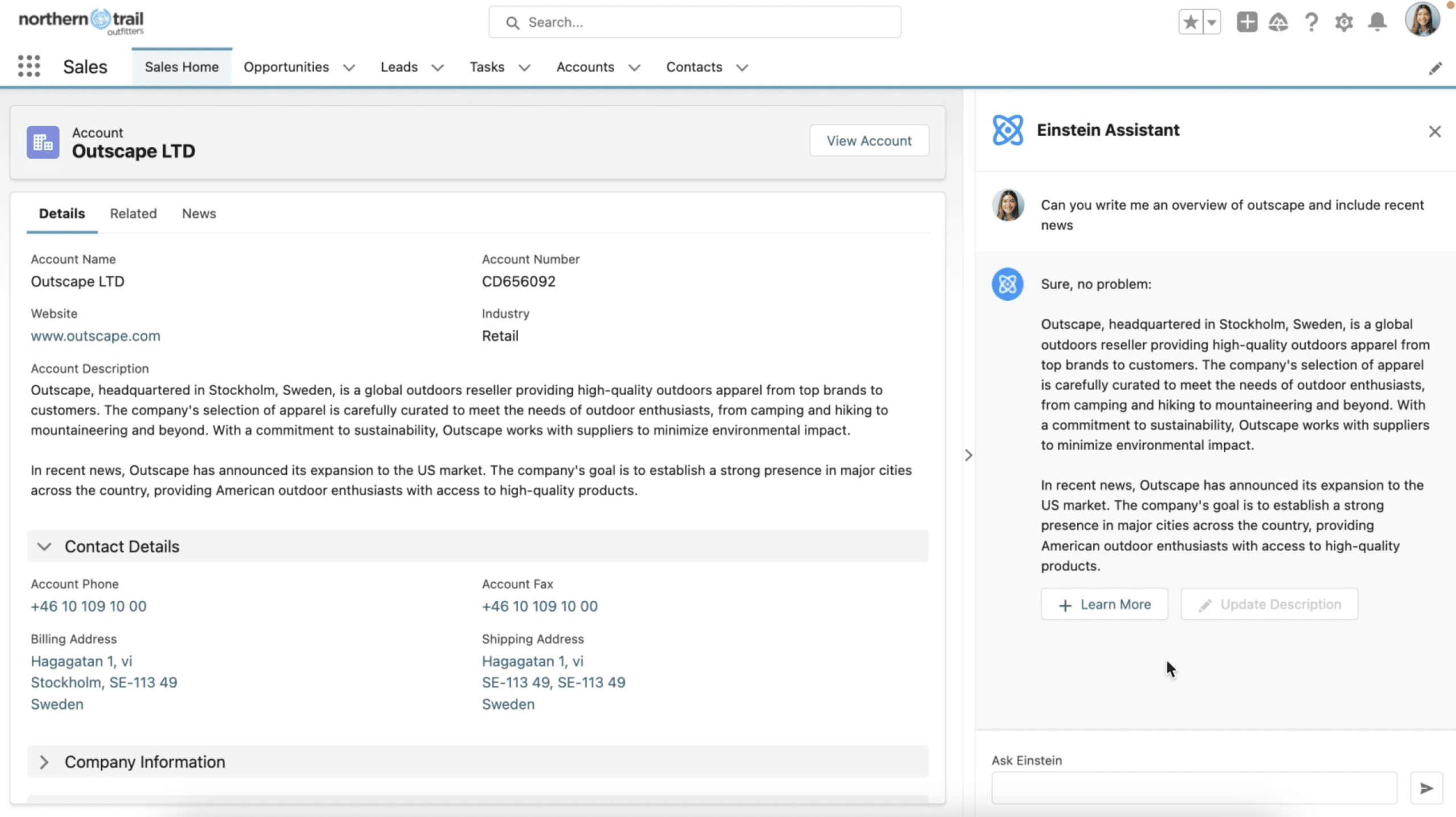Open the www.outscape.com website link
Viewport: 1456px width, 817px height.
point(95,336)
